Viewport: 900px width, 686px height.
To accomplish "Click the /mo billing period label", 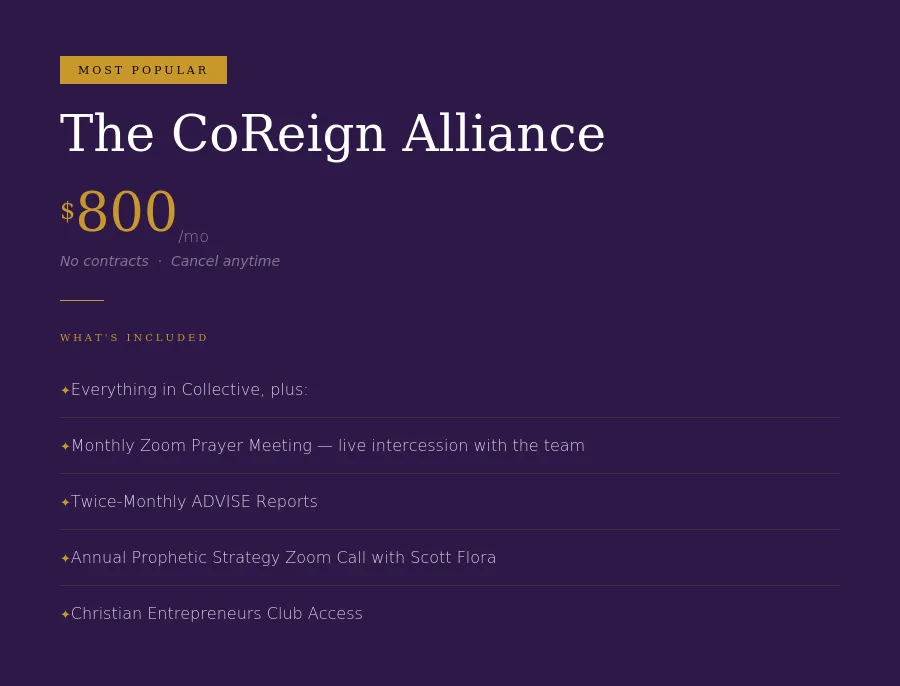I will 193,237.
